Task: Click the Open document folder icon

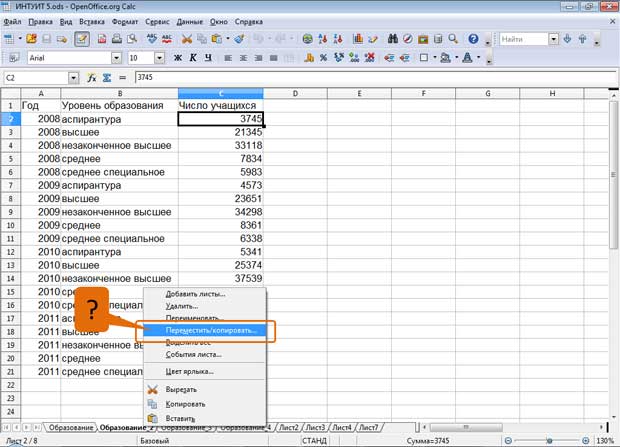Action: 31,39
